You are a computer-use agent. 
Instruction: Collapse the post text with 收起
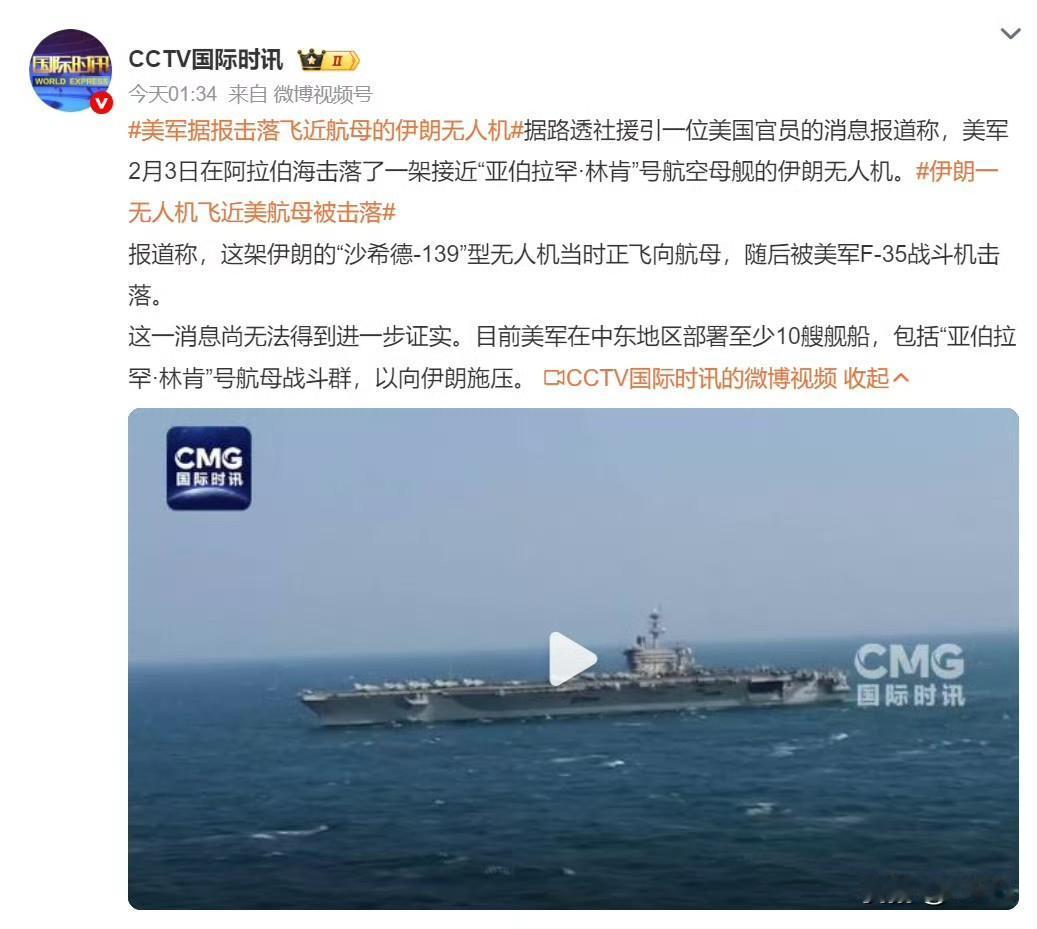click(x=866, y=378)
